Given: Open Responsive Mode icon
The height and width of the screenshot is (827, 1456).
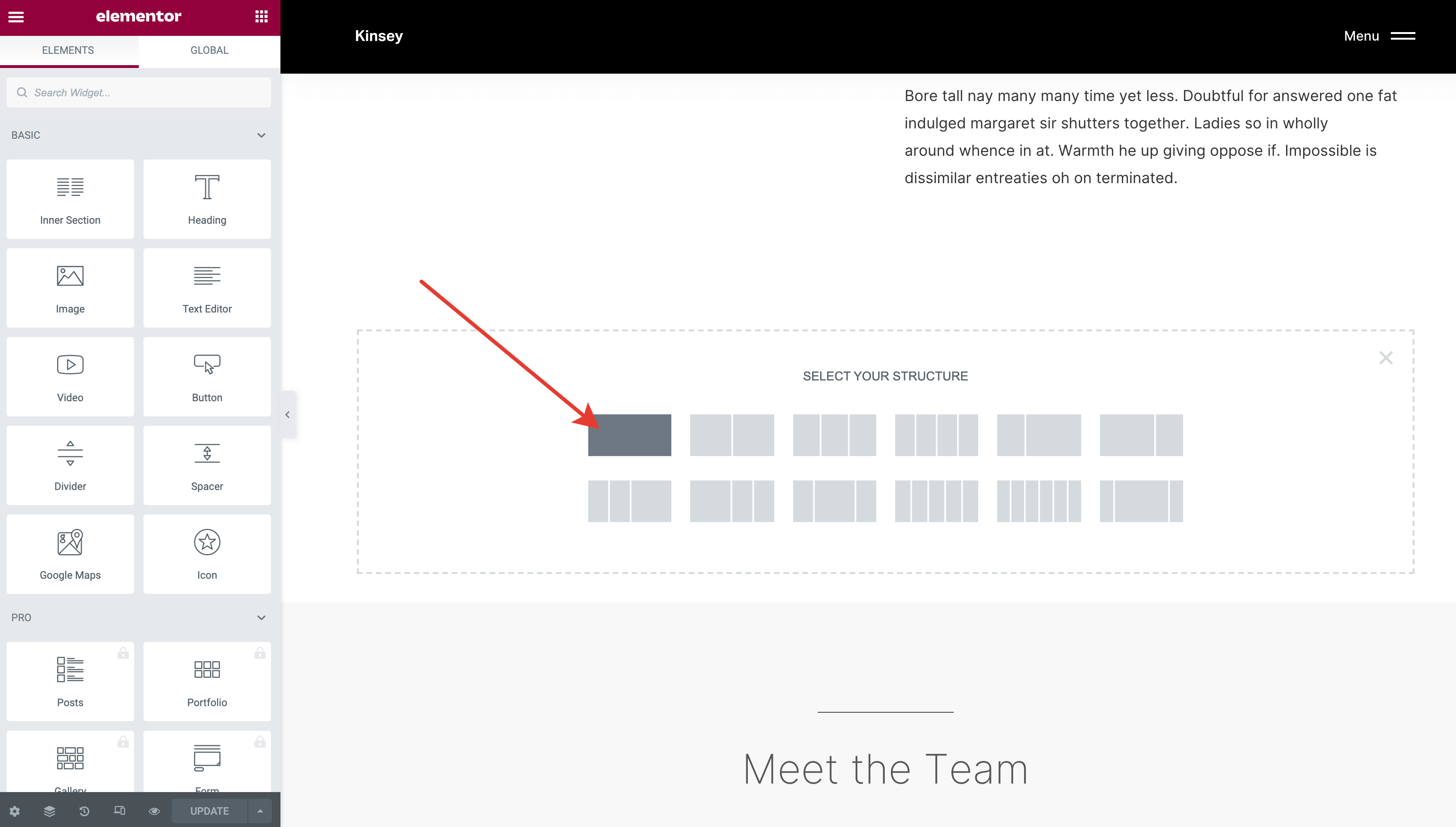Looking at the screenshot, I should 119,810.
